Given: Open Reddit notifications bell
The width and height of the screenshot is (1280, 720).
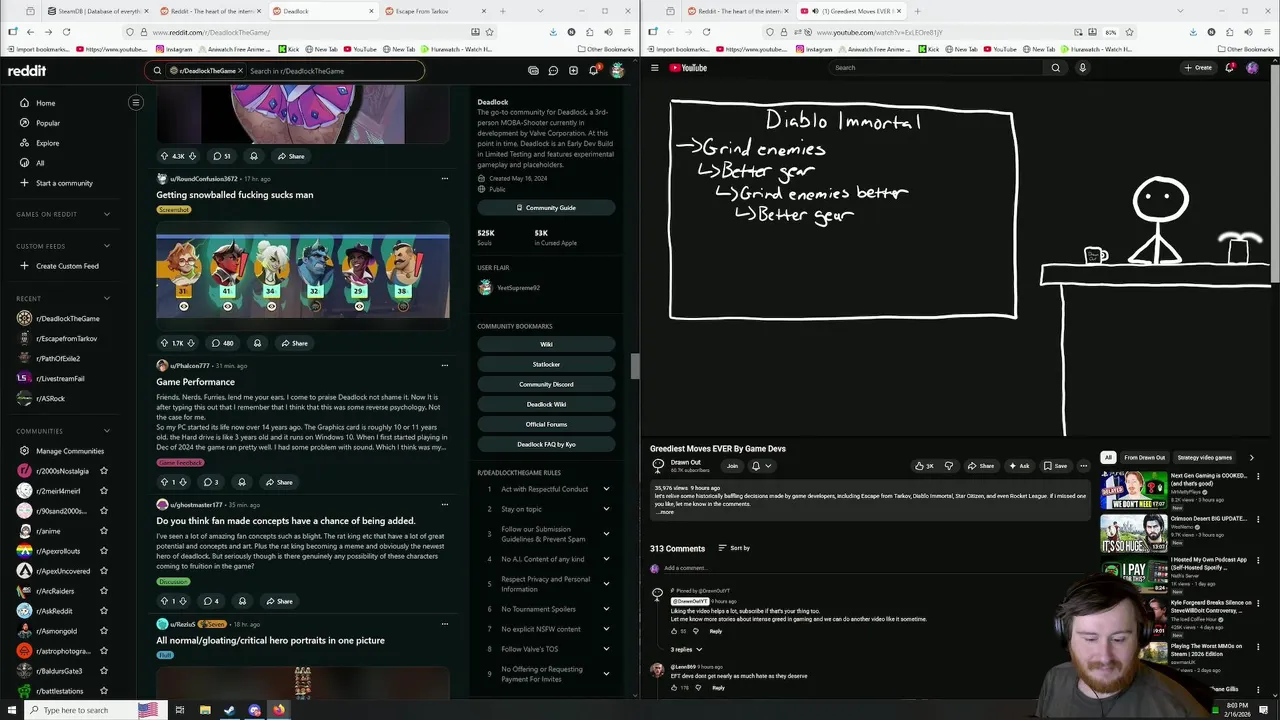Looking at the screenshot, I should [593, 71].
